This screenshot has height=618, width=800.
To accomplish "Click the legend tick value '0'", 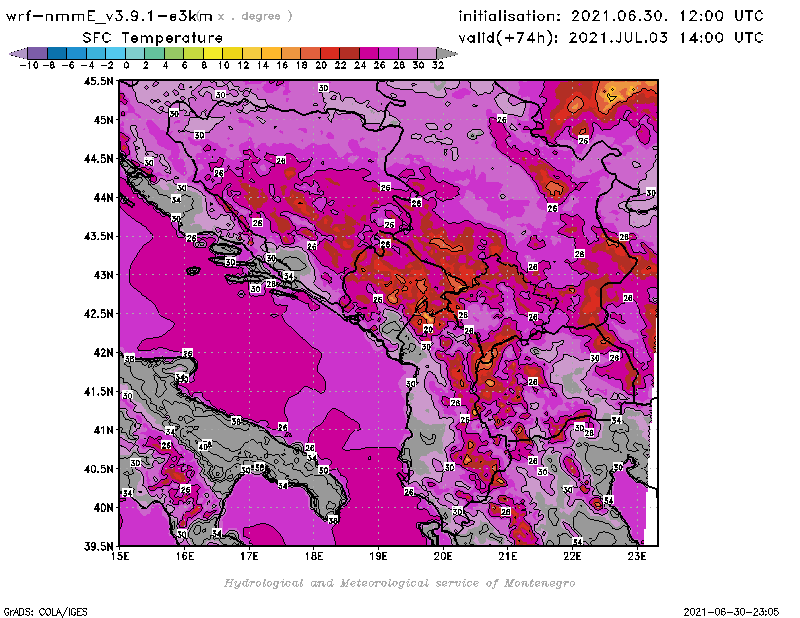I will pyautogui.click(x=126, y=66).
